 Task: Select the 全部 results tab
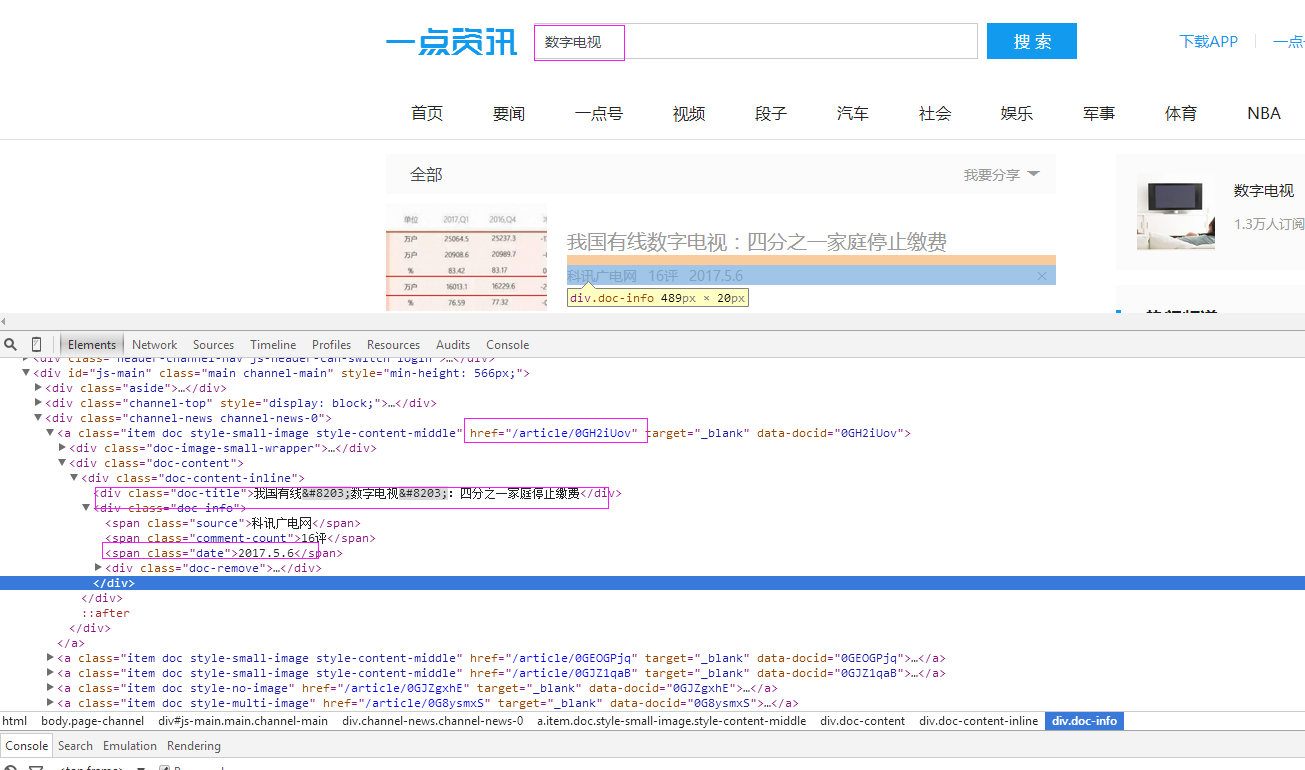[x=426, y=175]
